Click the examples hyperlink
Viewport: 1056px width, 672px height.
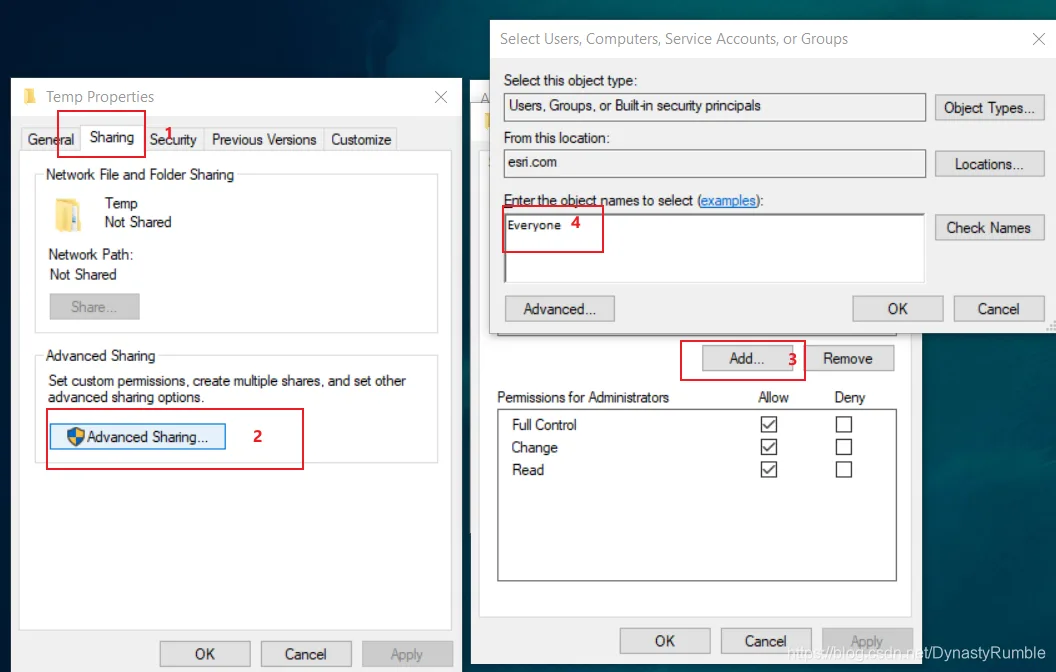coord(727,200)
